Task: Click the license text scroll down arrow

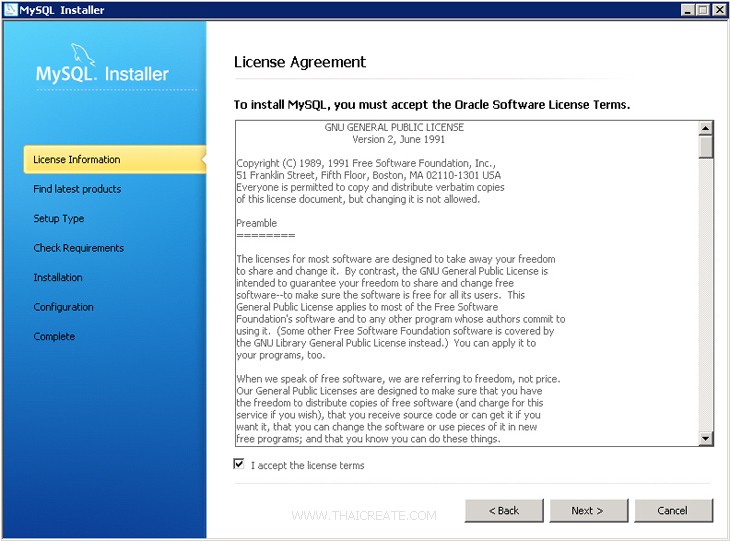Action: (706, 438)
